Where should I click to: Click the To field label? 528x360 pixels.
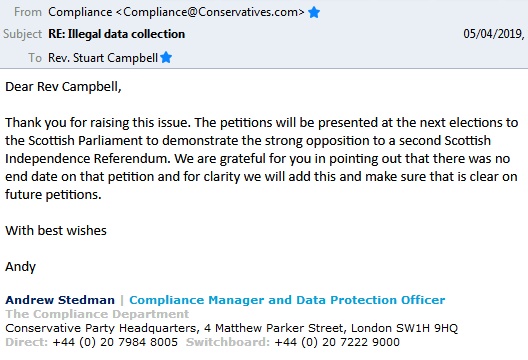35,58
